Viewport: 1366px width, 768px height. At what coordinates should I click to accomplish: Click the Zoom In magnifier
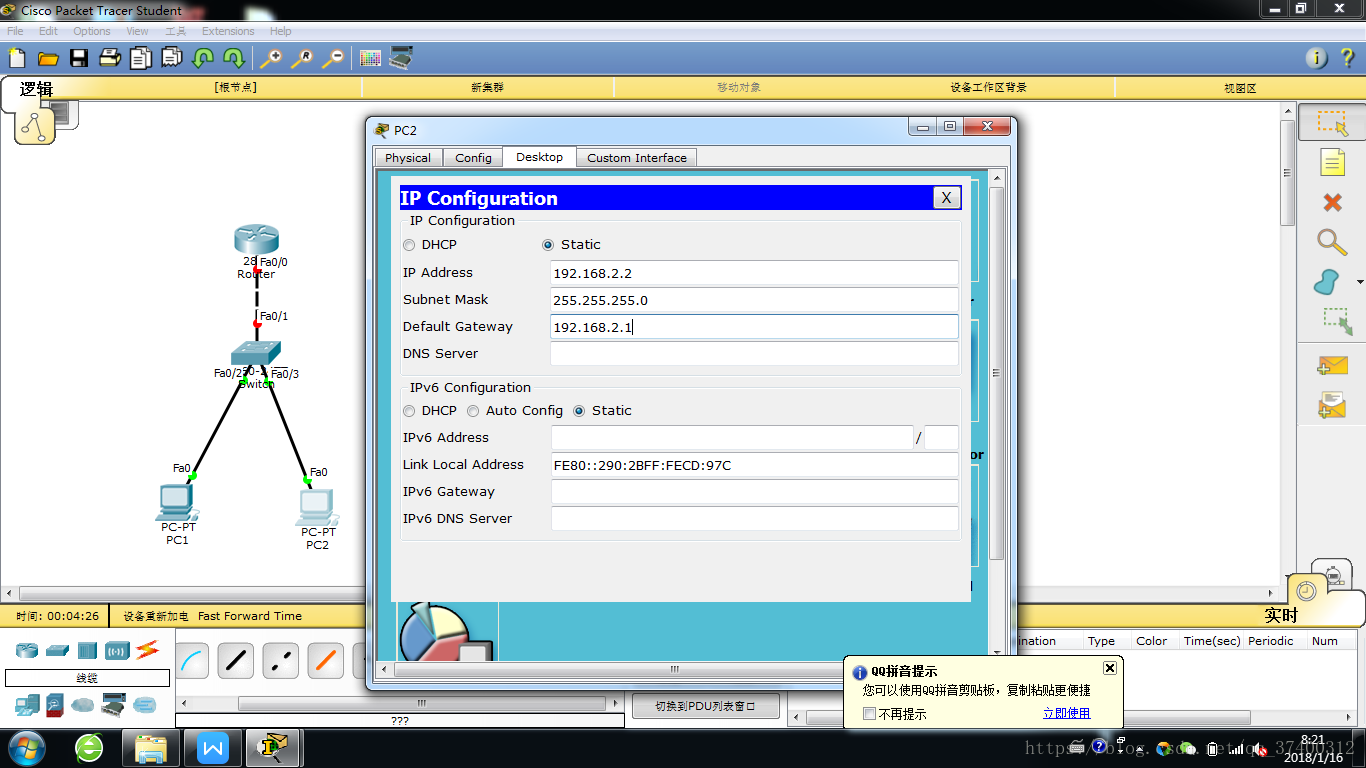coord(271,58)
